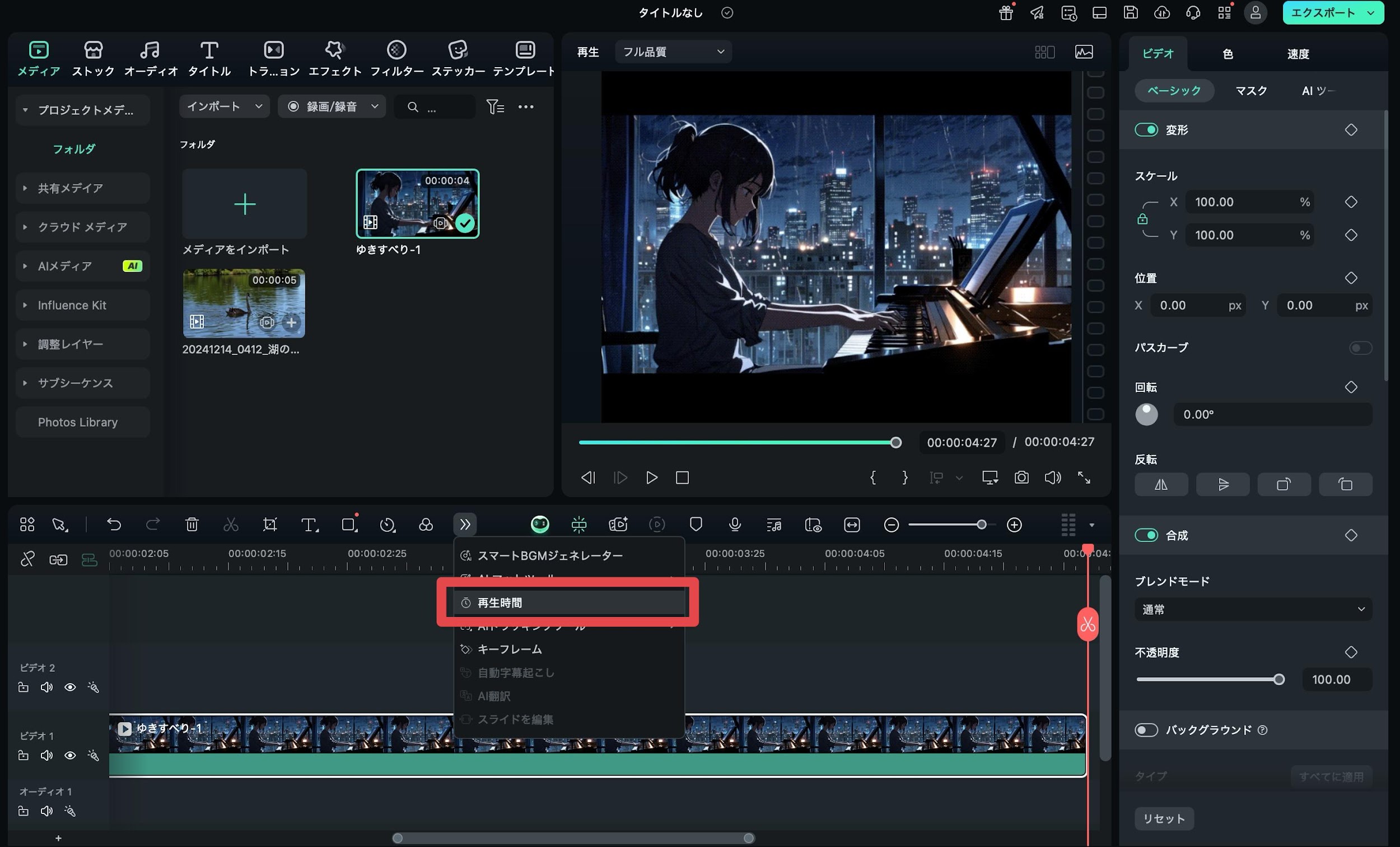Click the green AI copilot face icon
1400x847 pixels.
coord(540,525)
